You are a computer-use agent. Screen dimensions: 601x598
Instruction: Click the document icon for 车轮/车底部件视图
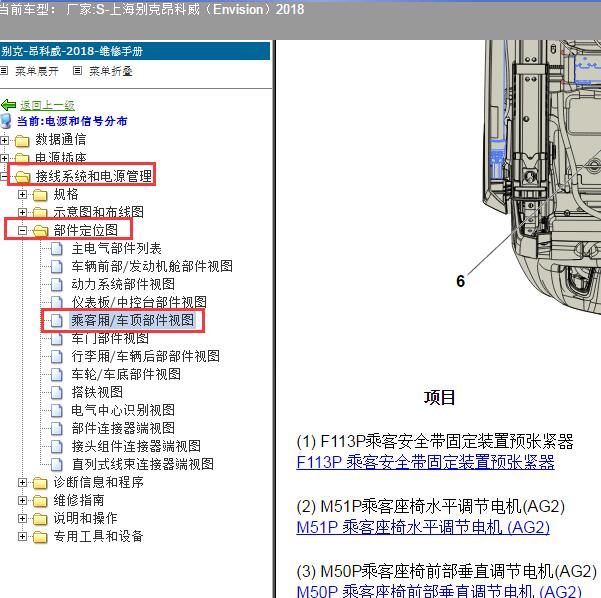(x=57, y=375)
